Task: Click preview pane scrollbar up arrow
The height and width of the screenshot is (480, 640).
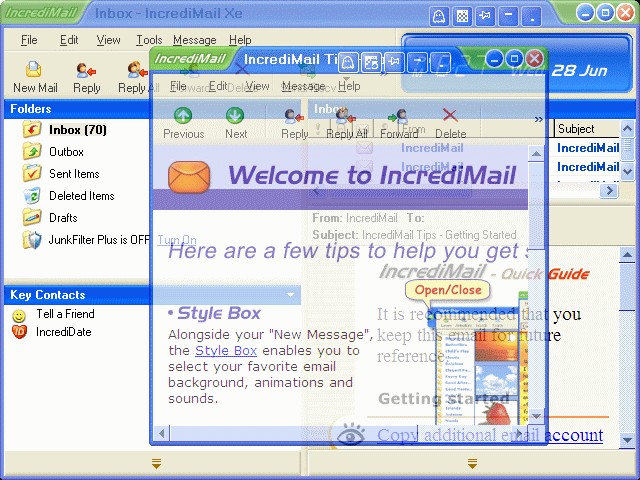Action: pos(627,255)
